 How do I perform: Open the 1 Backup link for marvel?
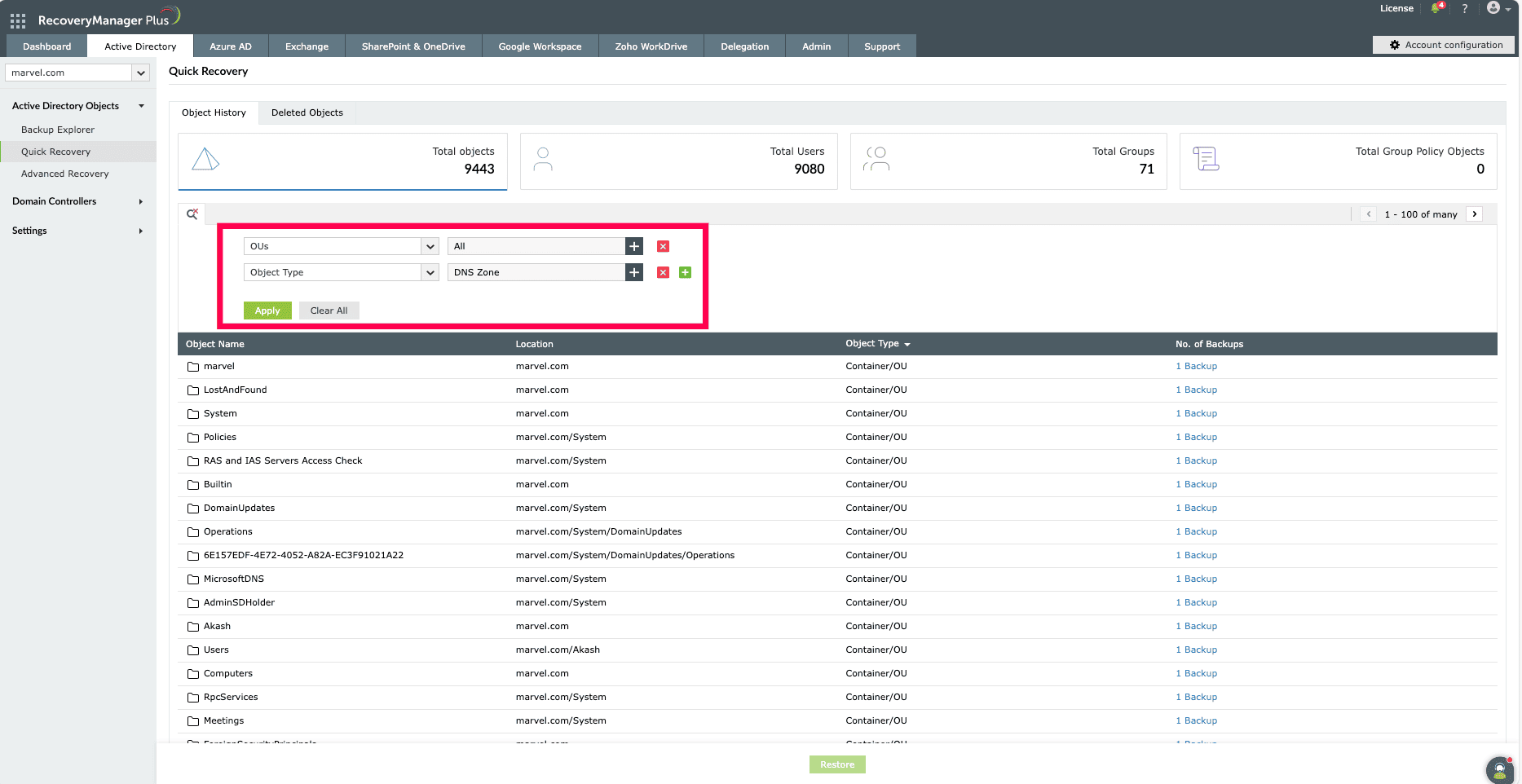tap(1196, 367)
